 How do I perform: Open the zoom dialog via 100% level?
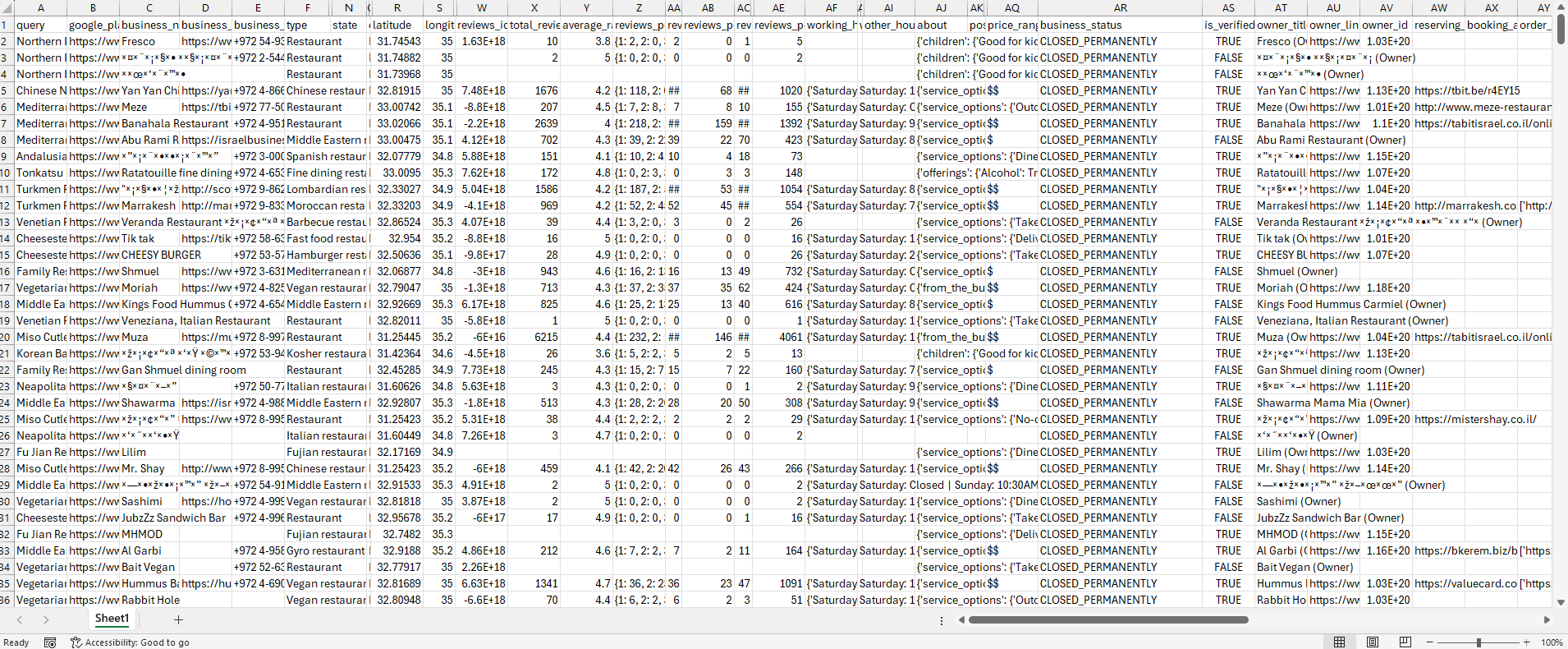point(1552,642)
